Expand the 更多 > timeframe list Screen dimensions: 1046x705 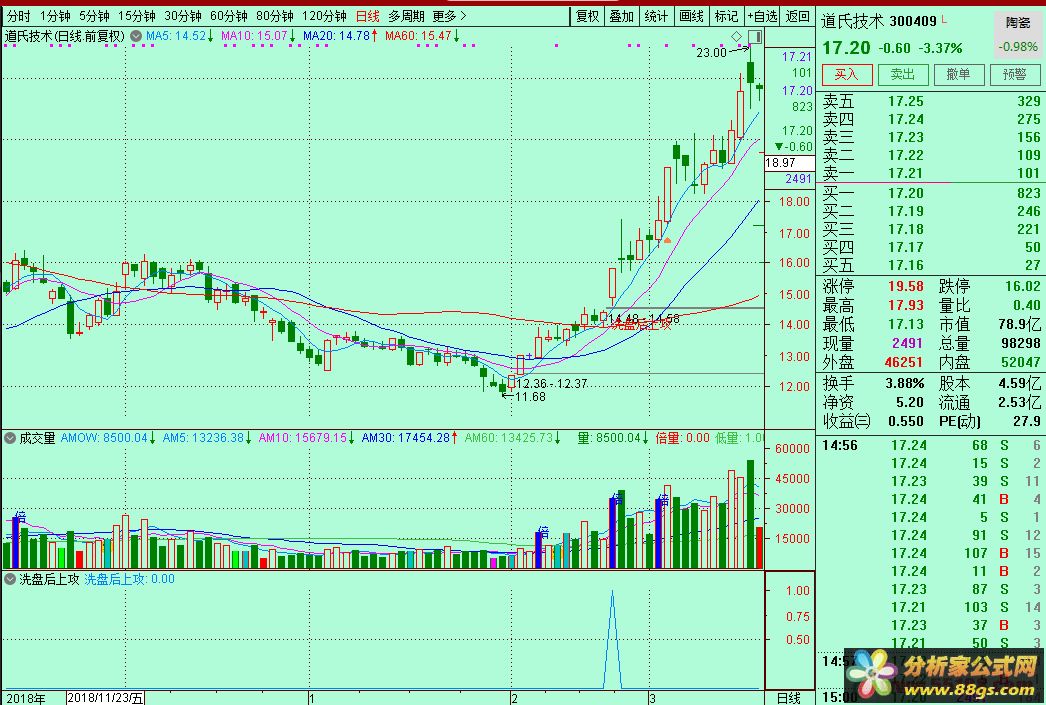pos(450,16)
